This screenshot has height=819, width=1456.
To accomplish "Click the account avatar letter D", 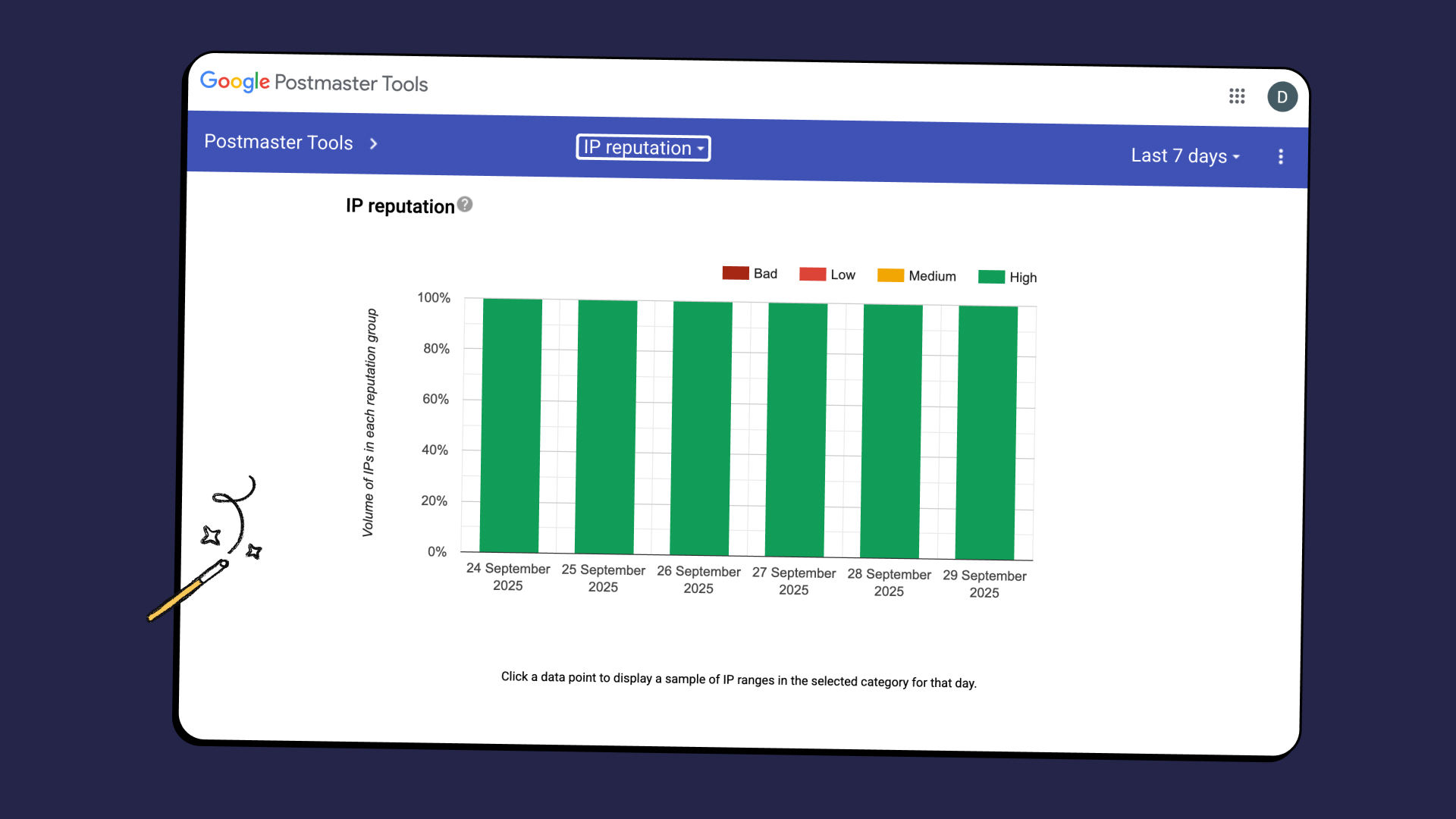I will (x=1282, y=97).
